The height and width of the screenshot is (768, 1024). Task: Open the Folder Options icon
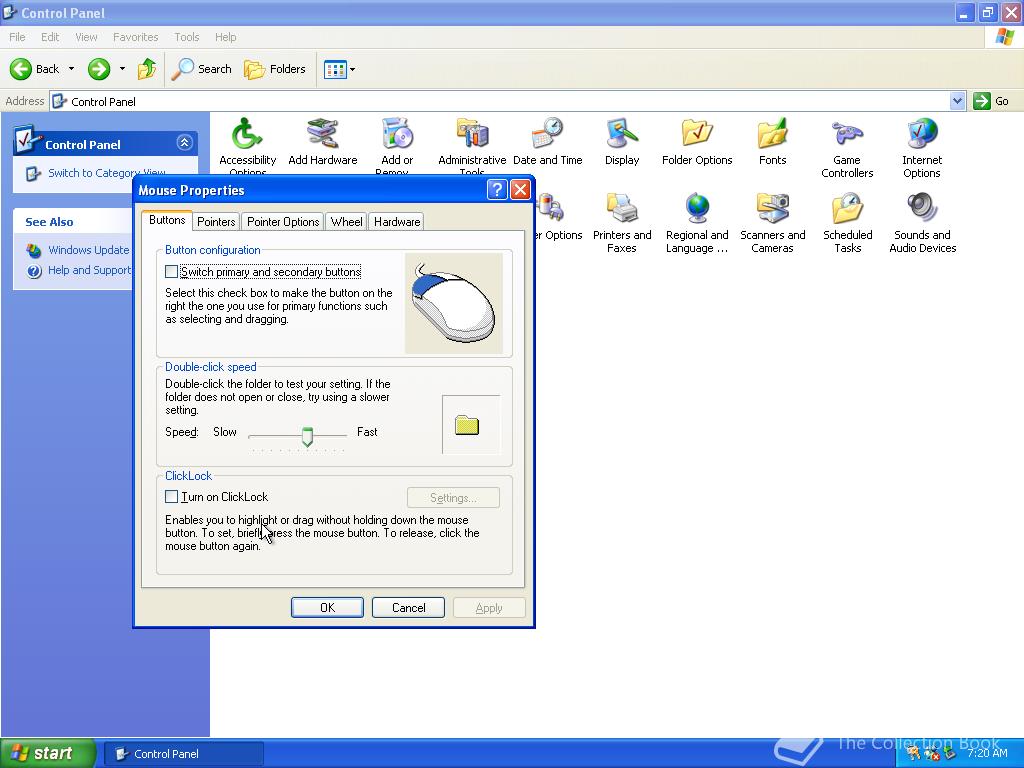tap(697, 134)
